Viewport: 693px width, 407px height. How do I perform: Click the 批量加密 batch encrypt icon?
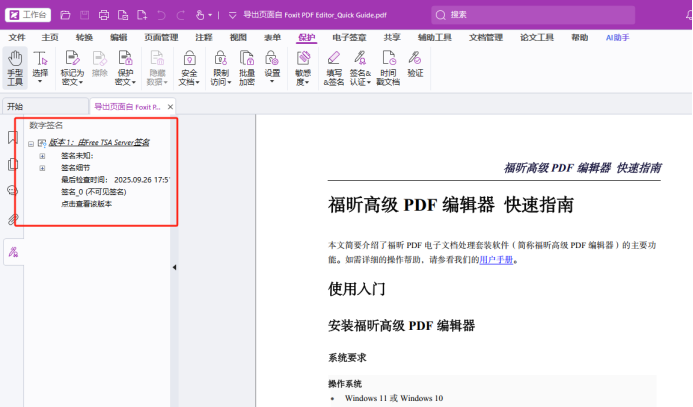(246, 66)
